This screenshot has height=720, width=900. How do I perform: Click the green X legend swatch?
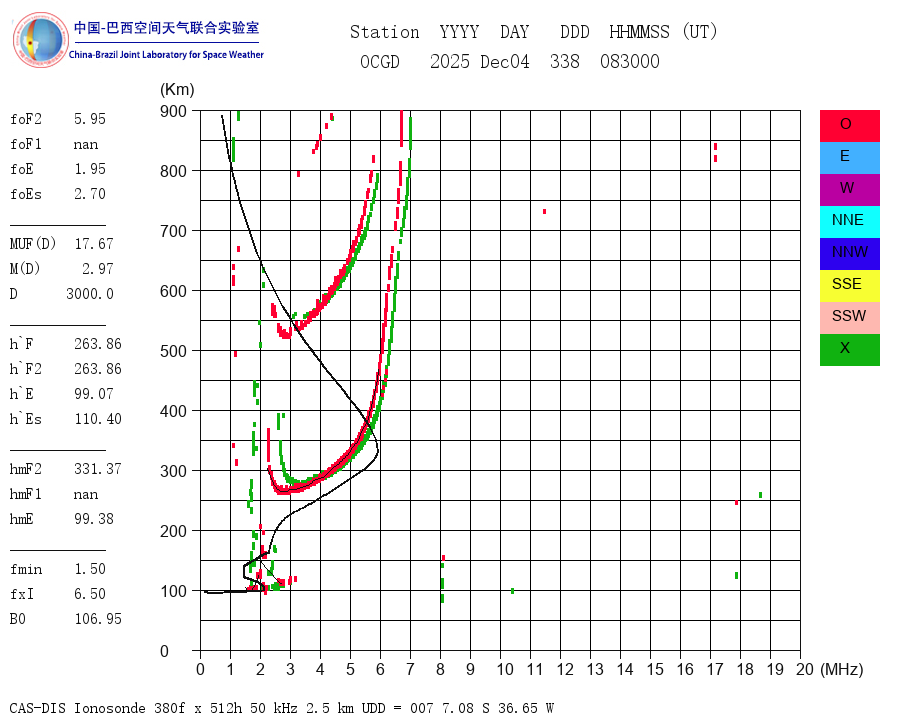[x=849, y=350]
